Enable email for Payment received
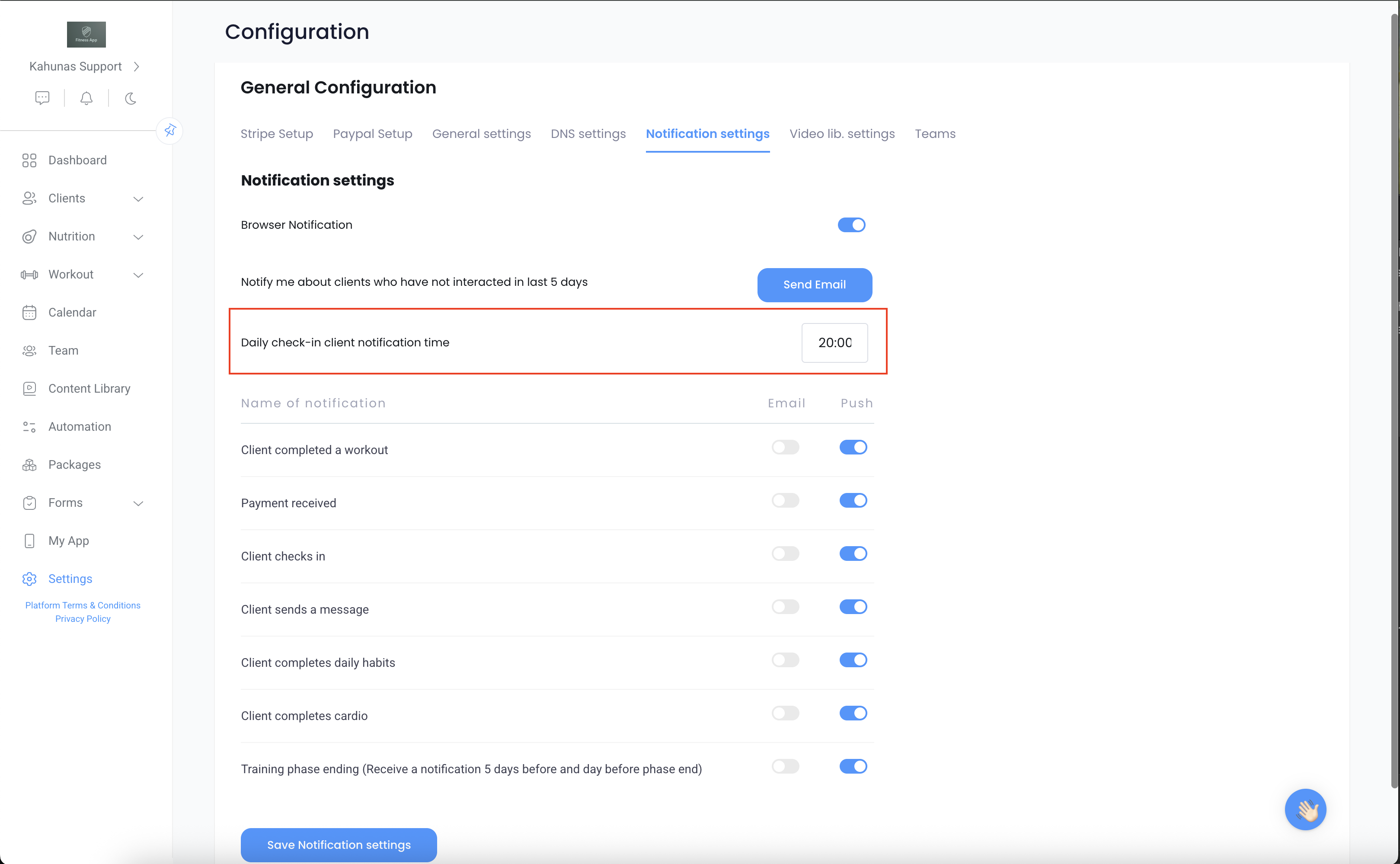Screen dimensions: 1400x864 [x=785, y=501]
